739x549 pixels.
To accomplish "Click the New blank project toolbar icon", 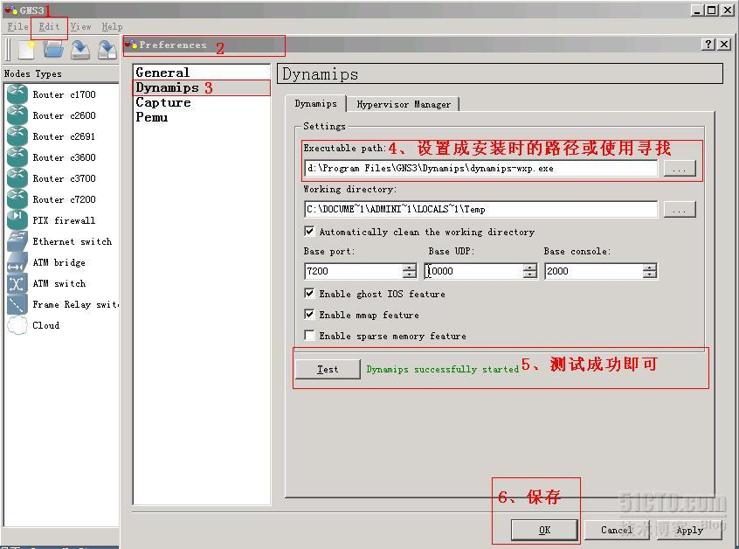I will coord(26,50).
